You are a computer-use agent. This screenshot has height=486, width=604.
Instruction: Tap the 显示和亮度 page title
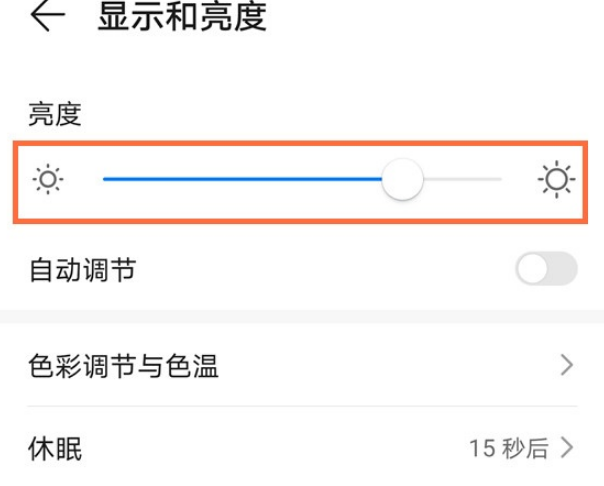[x=182, y=17]
